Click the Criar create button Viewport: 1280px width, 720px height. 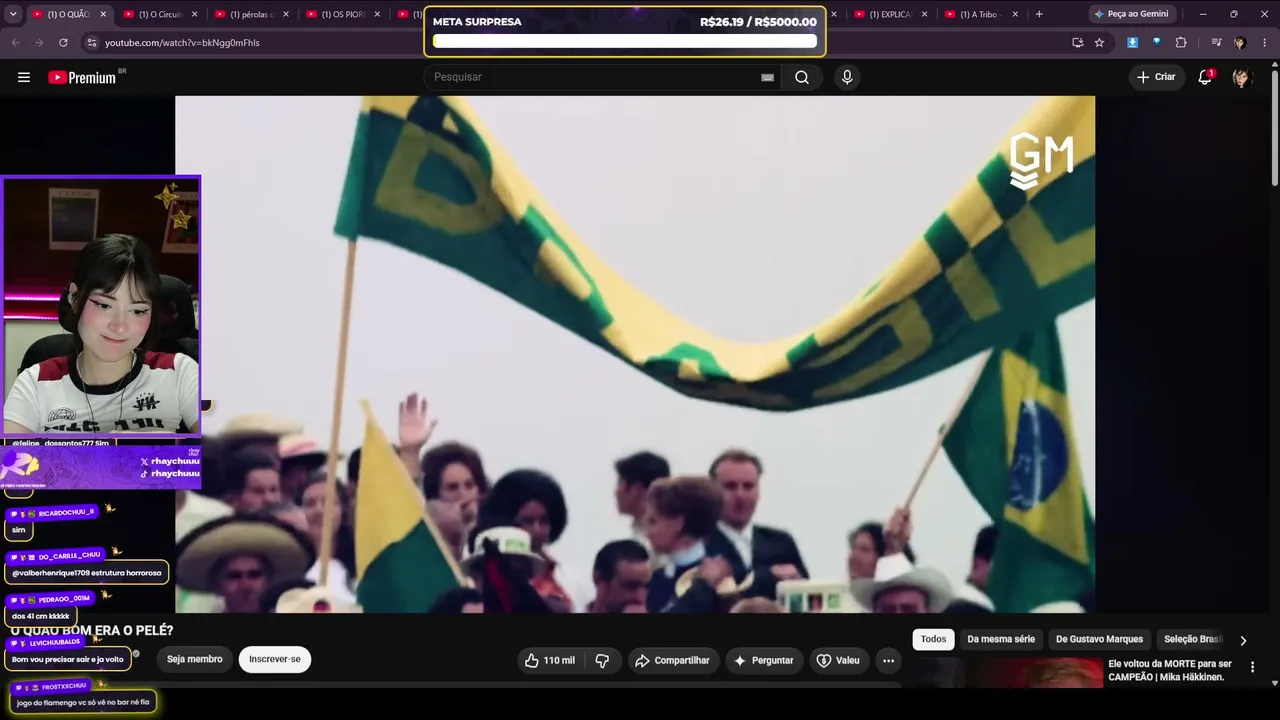coord(1156,77)
